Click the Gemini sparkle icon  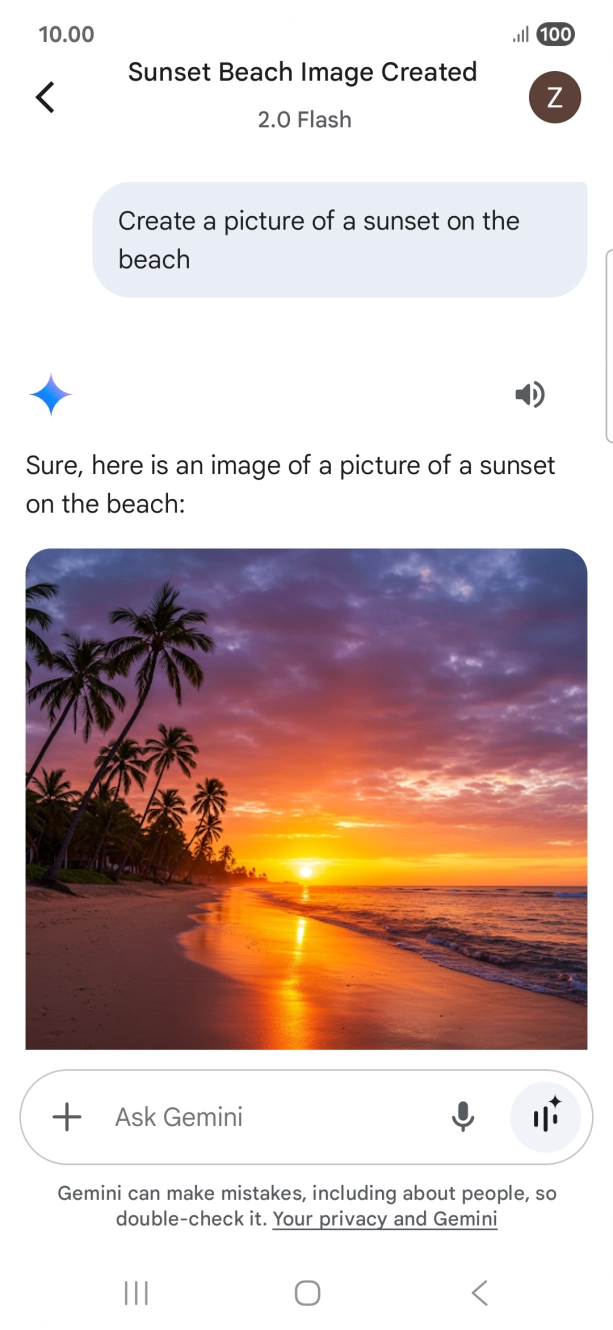coord(50,393)
